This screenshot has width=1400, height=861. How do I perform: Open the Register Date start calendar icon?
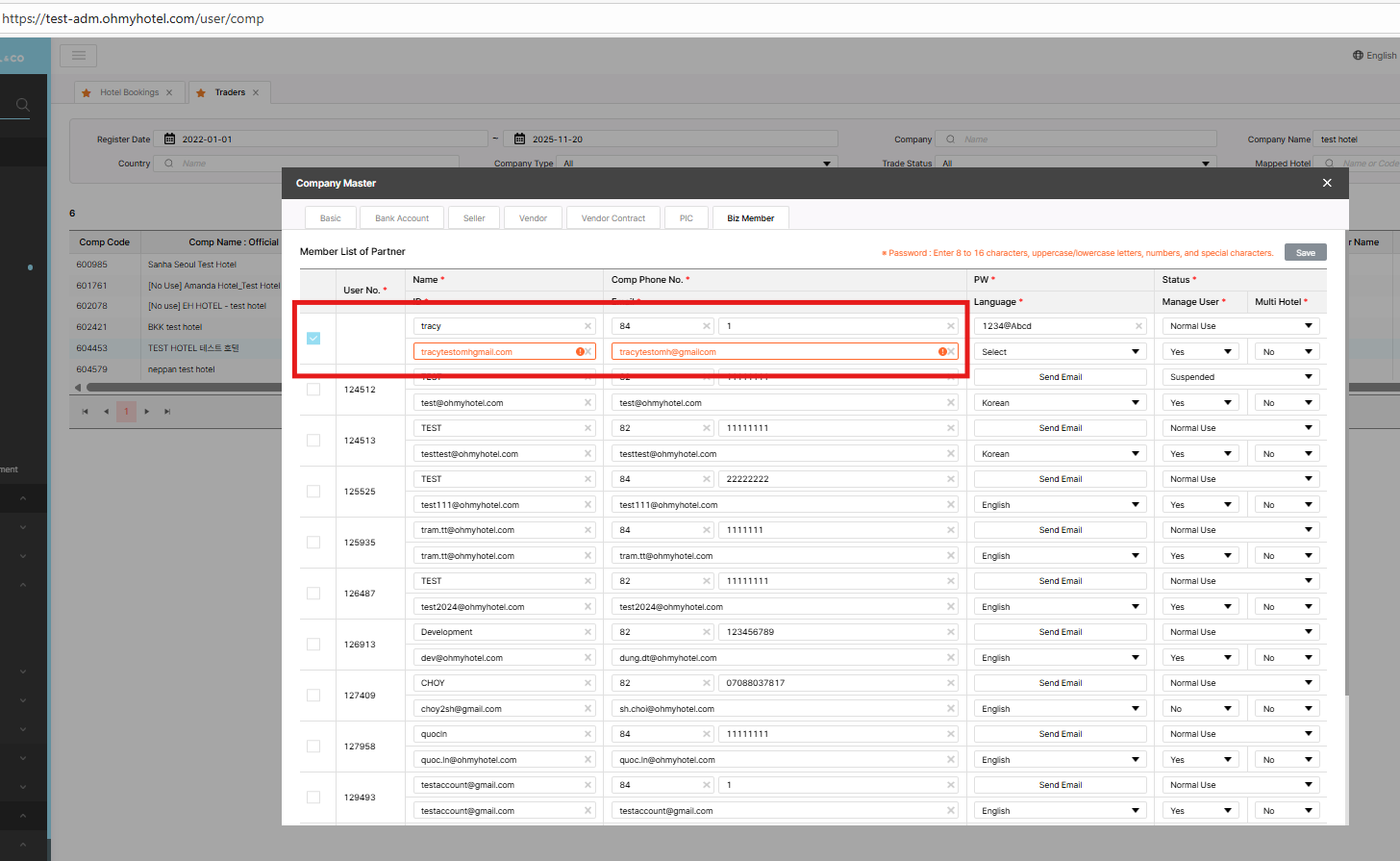click(x=170, y=139)
